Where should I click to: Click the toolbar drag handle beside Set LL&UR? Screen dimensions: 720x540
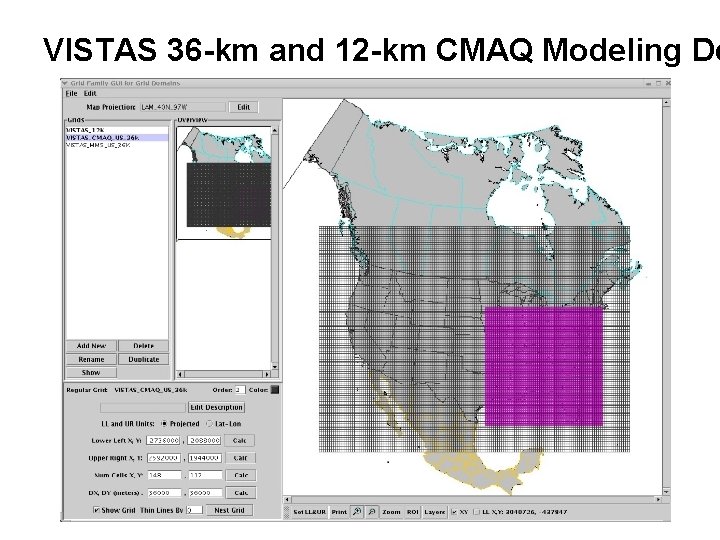point(286,512)
